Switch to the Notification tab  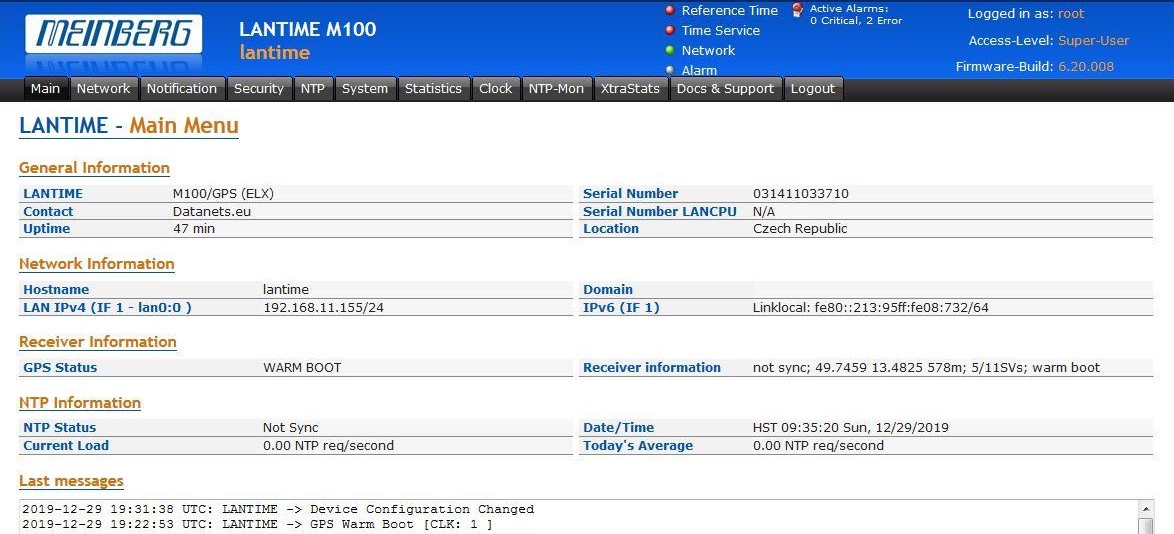point(182,88)
